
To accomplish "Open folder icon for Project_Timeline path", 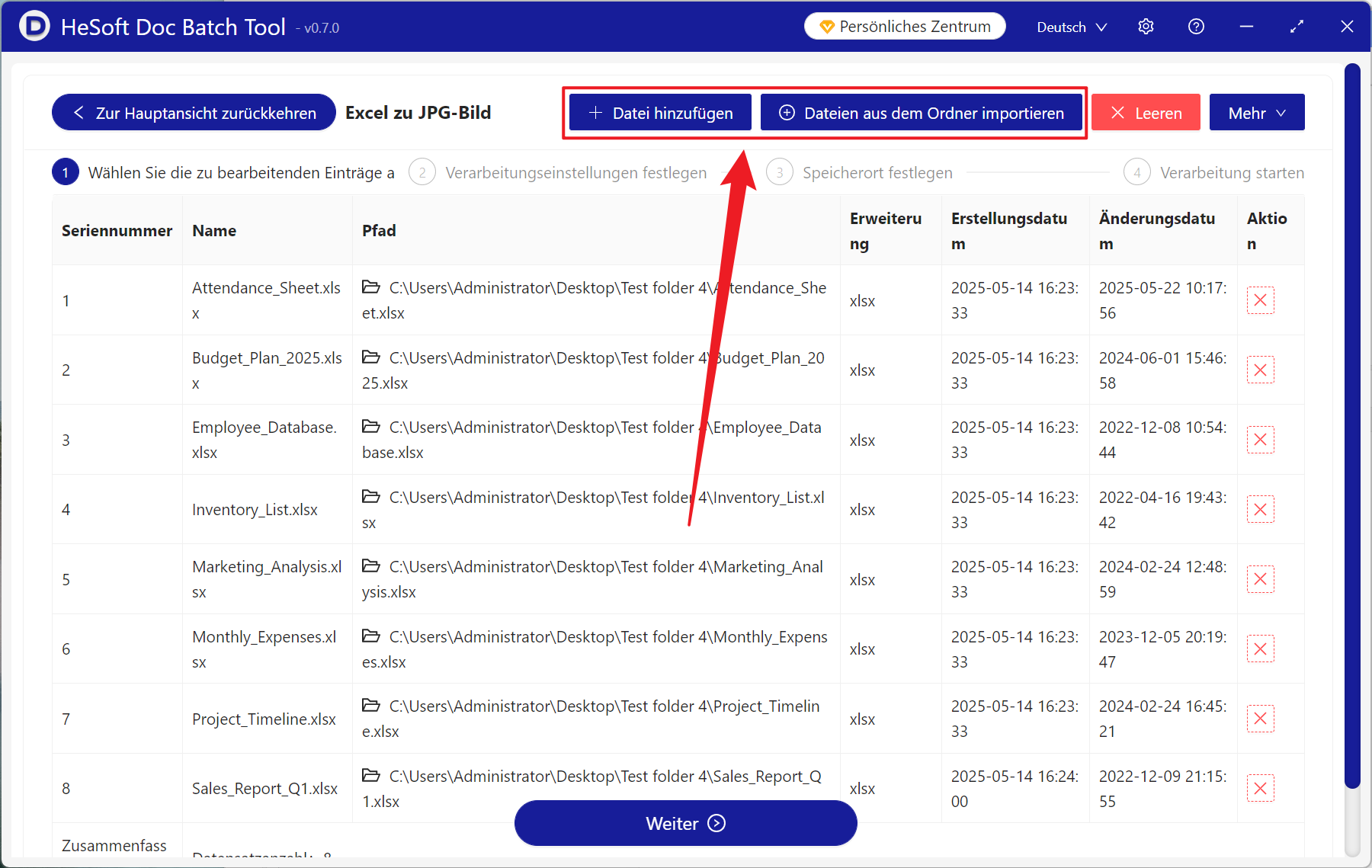I will [371, 706].
